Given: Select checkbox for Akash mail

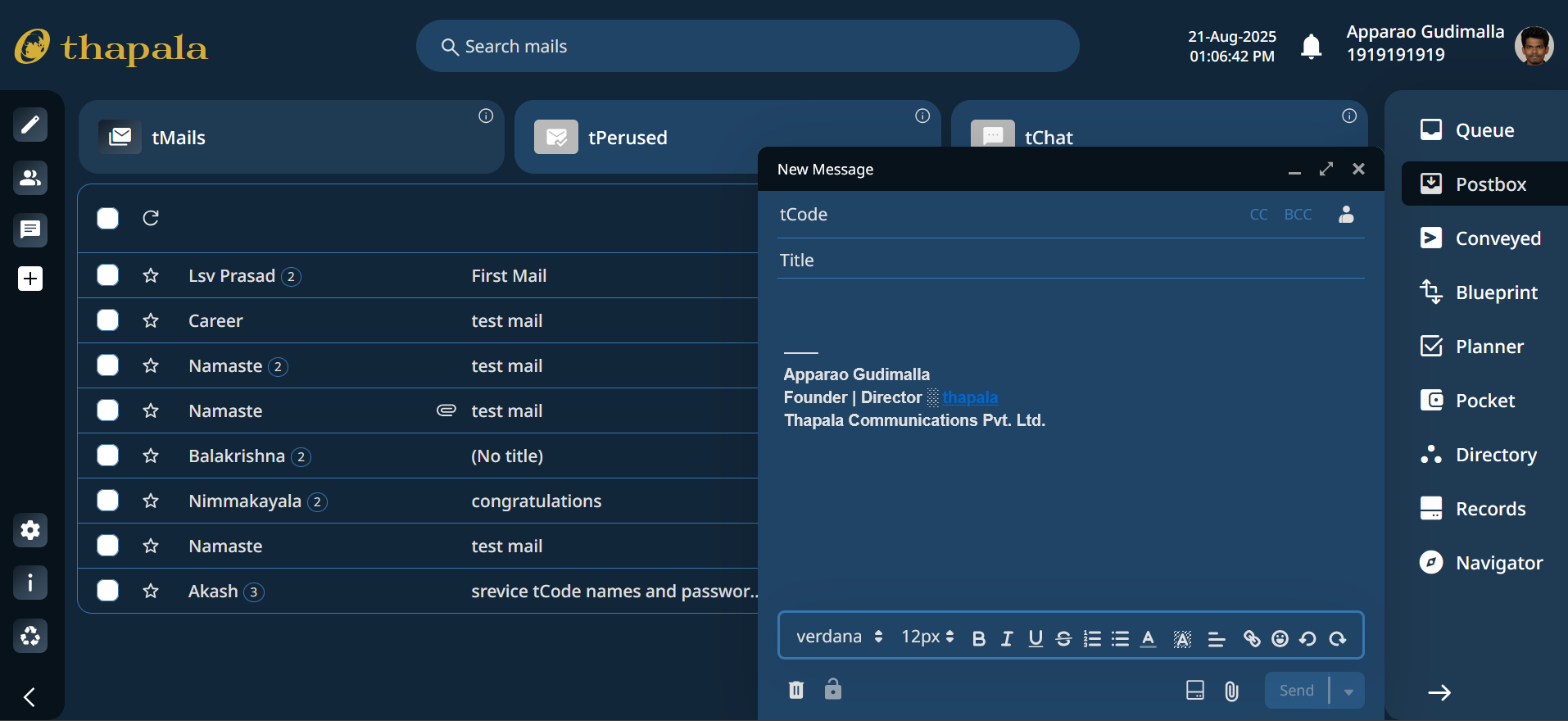Looking at the screenshot, I should coord(107,590).
